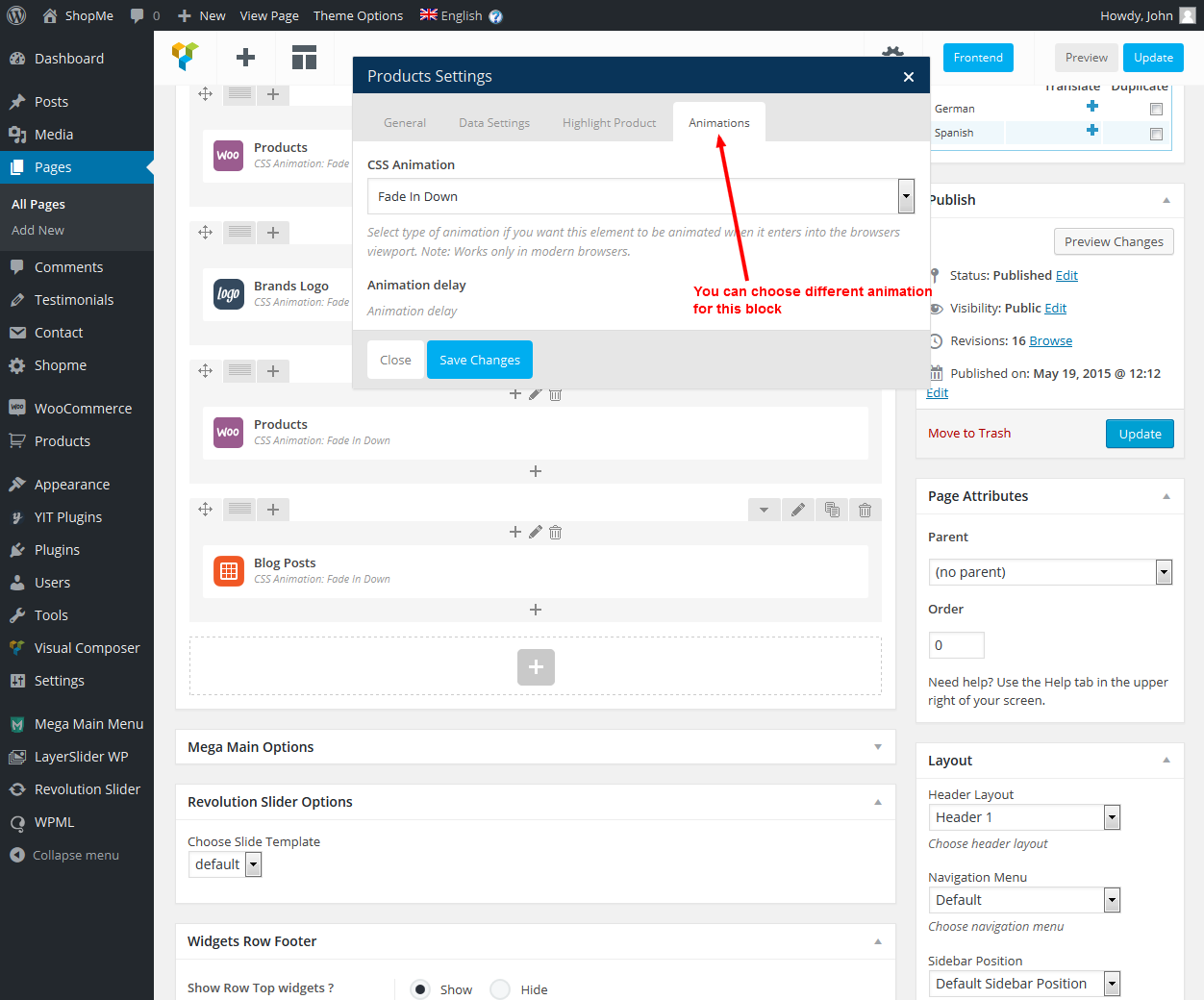Select the Hide radio for row top widgets
This screenshot has width=1204, height=1000.
pyautogui.click(x=500, y=989)
